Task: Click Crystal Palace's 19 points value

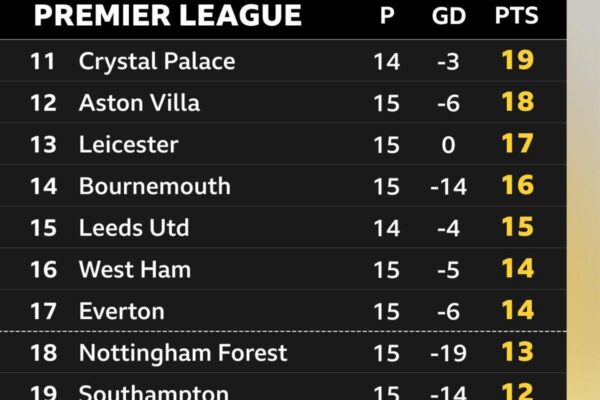Action: (517, 60)
